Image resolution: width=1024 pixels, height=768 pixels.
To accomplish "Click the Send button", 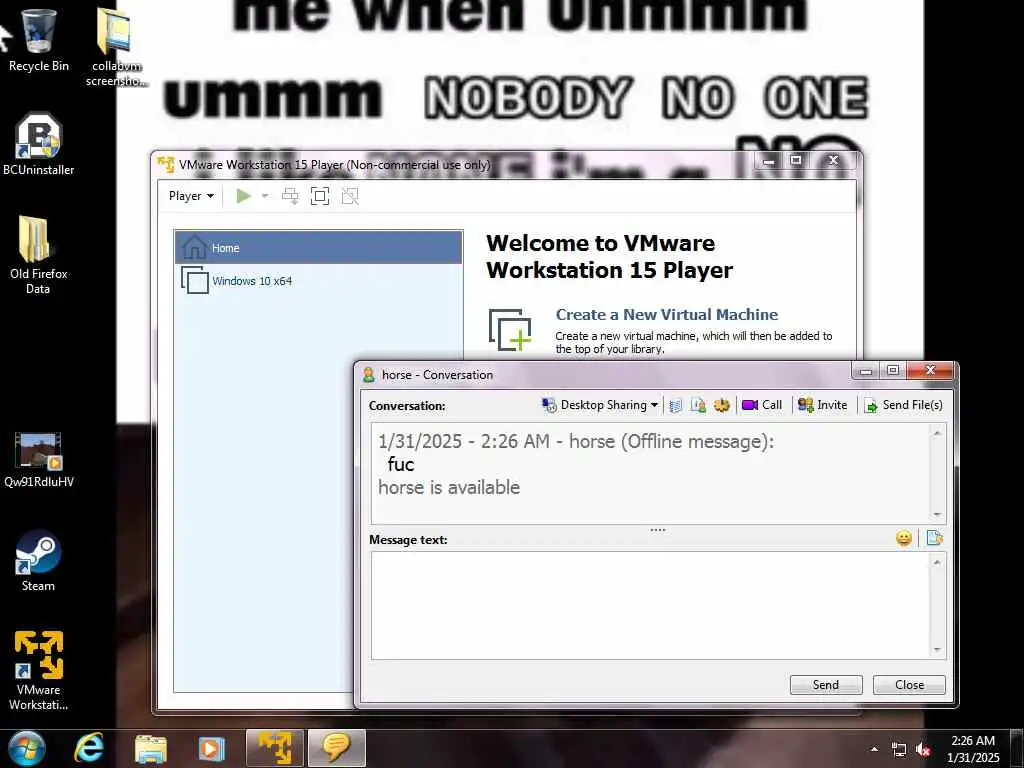I will (x=826, y=684).
